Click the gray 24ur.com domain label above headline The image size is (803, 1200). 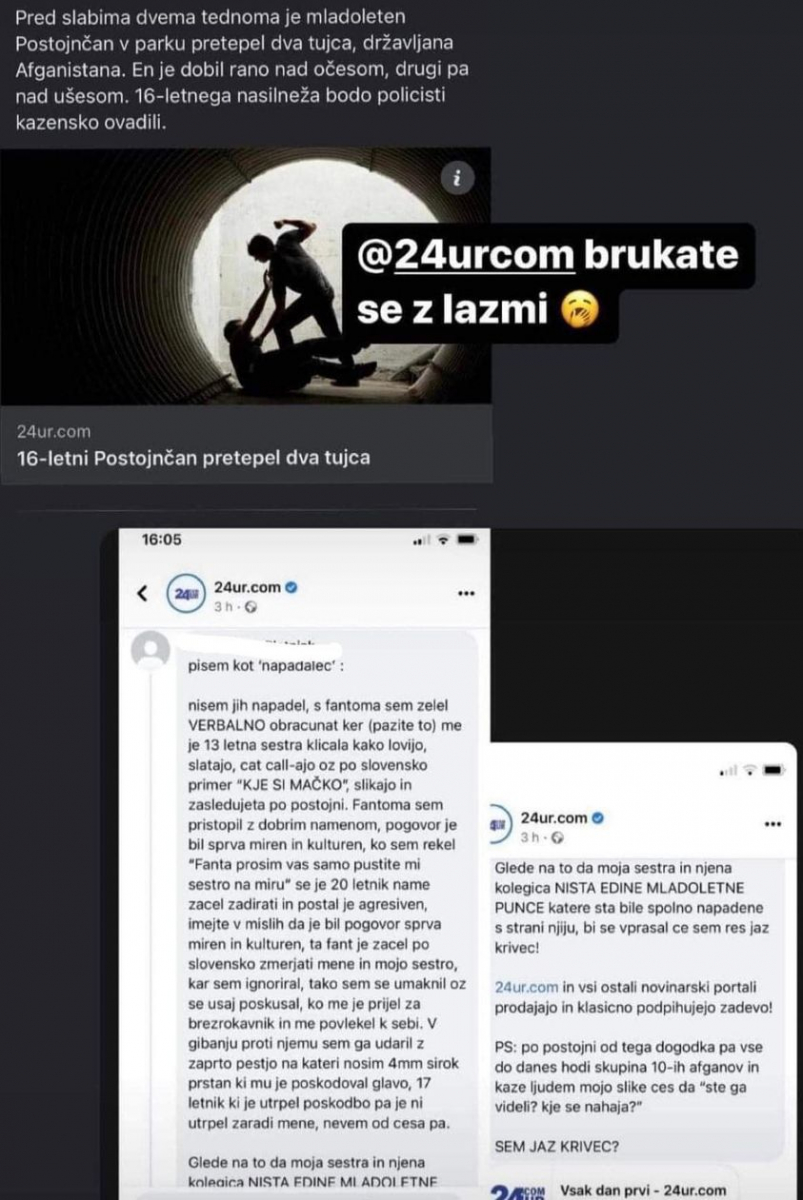pos(53,432)
